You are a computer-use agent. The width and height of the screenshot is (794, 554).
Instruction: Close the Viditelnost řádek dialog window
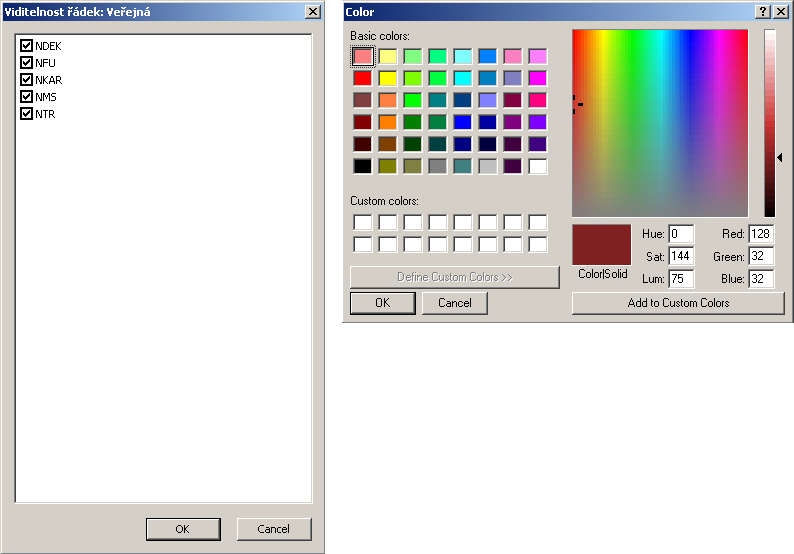[x=312, y=11]
